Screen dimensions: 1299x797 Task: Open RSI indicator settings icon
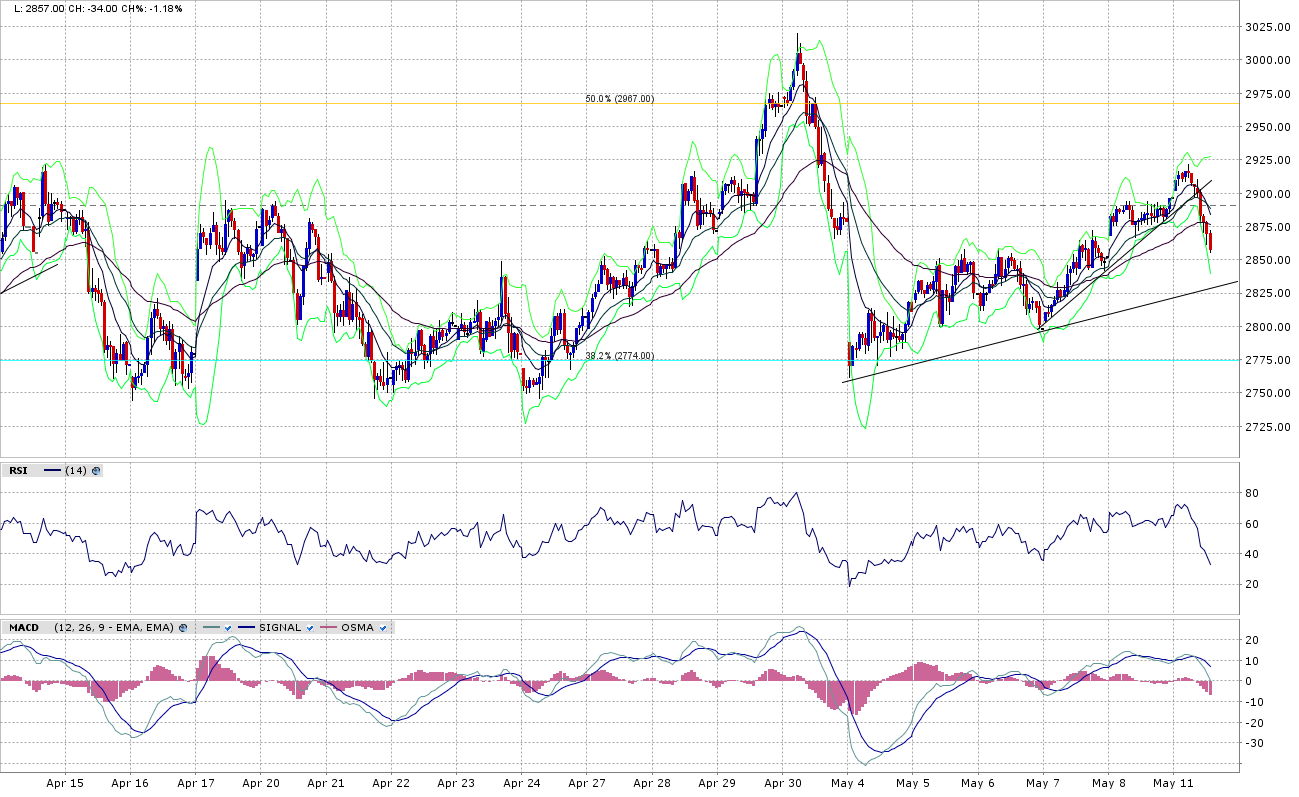coord(96,470)
